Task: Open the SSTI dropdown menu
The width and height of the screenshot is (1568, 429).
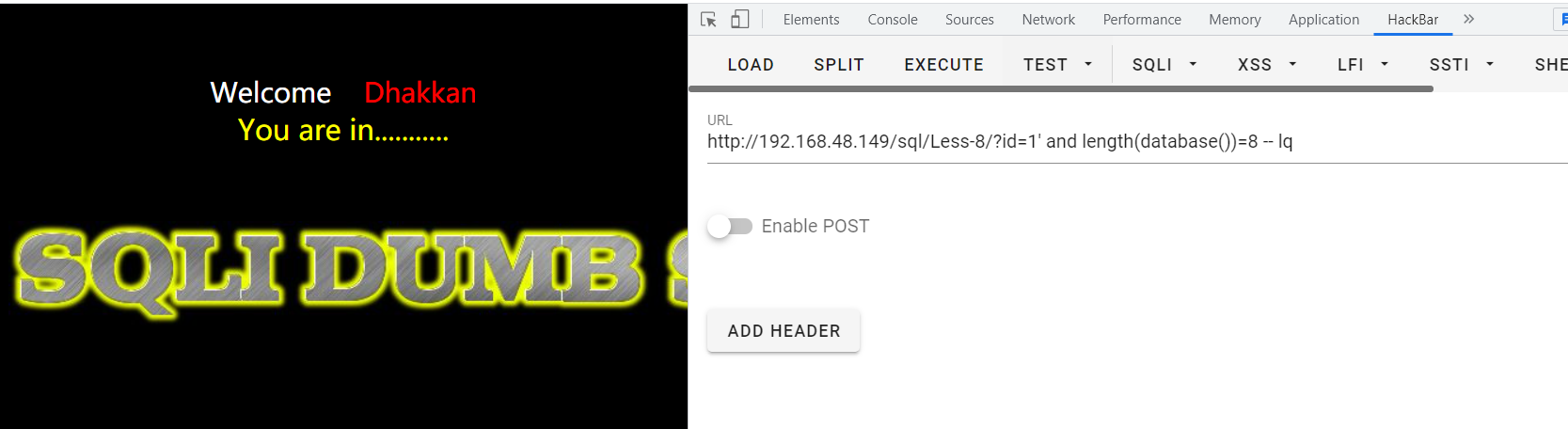Action: click(1462, 65)
